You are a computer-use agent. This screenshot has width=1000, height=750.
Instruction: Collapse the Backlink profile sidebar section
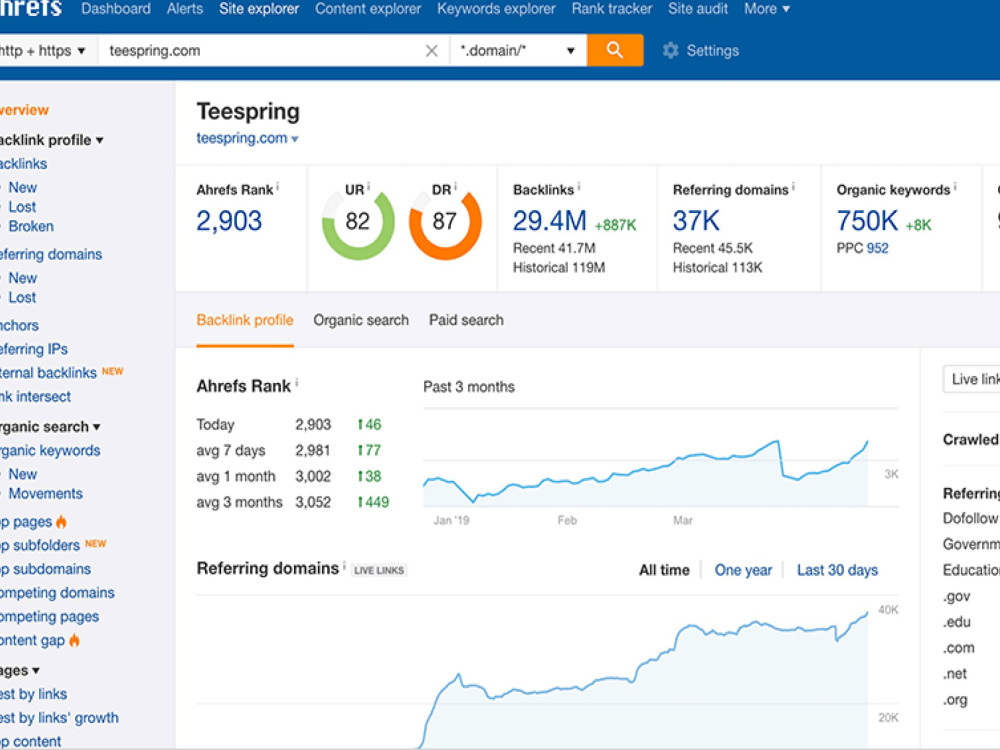[51, 140]
